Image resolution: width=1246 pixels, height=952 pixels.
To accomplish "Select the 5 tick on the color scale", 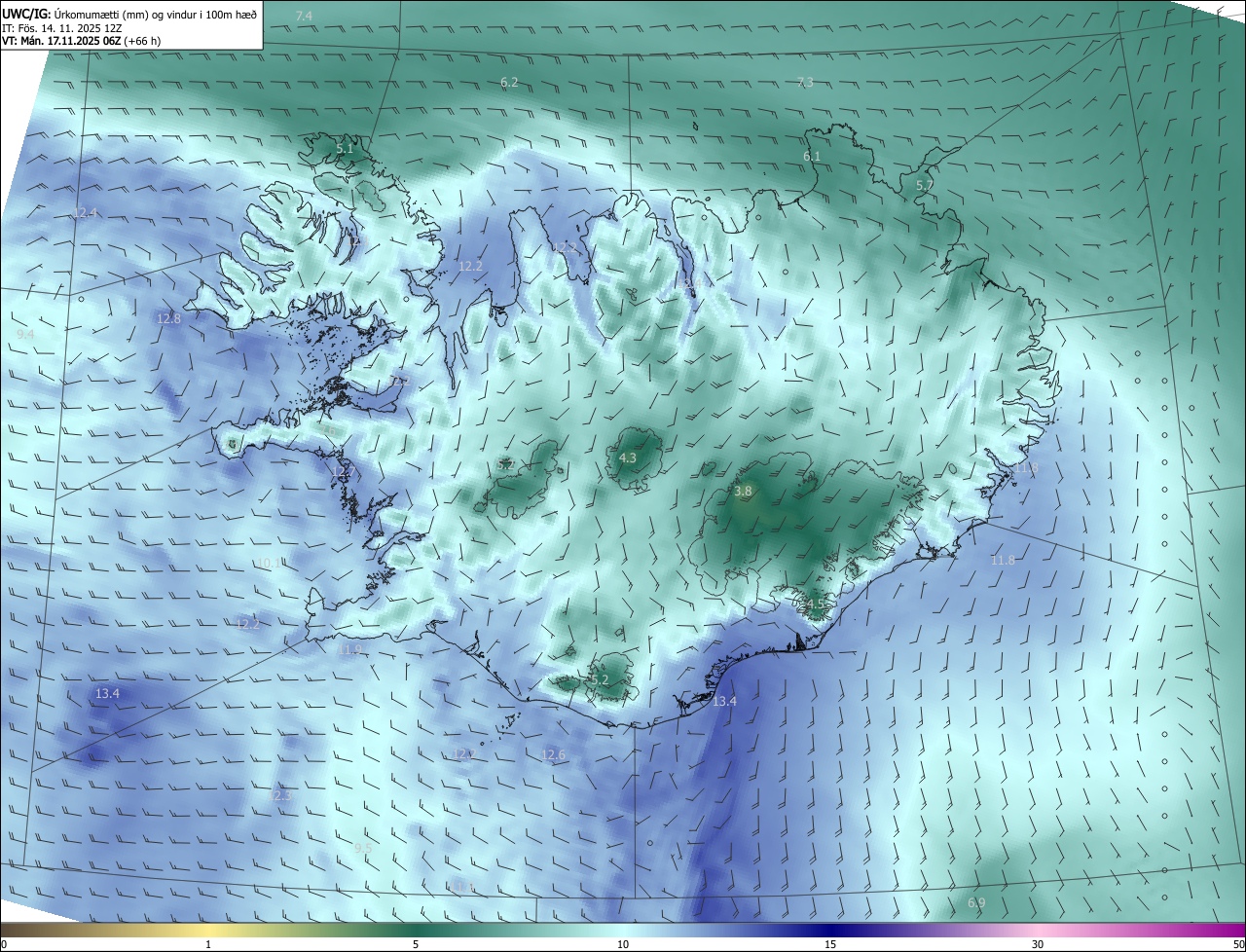I will coord(416,944).
